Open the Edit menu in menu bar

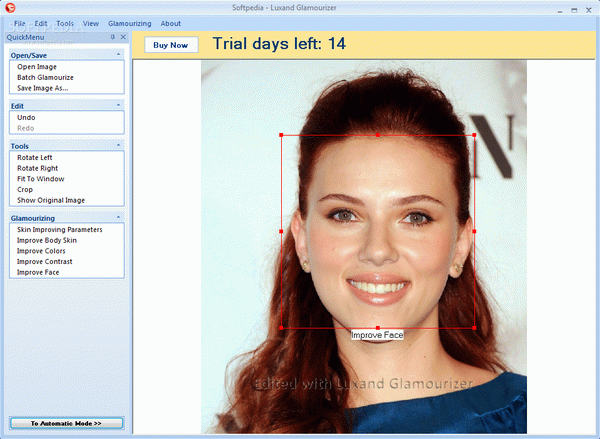click(x=41, y=23)
